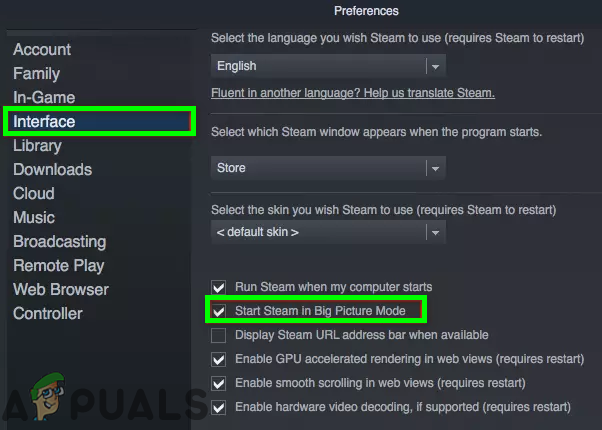602x430 pixels.
Task: Select Music in the sidebar
Action: point(34,217)
